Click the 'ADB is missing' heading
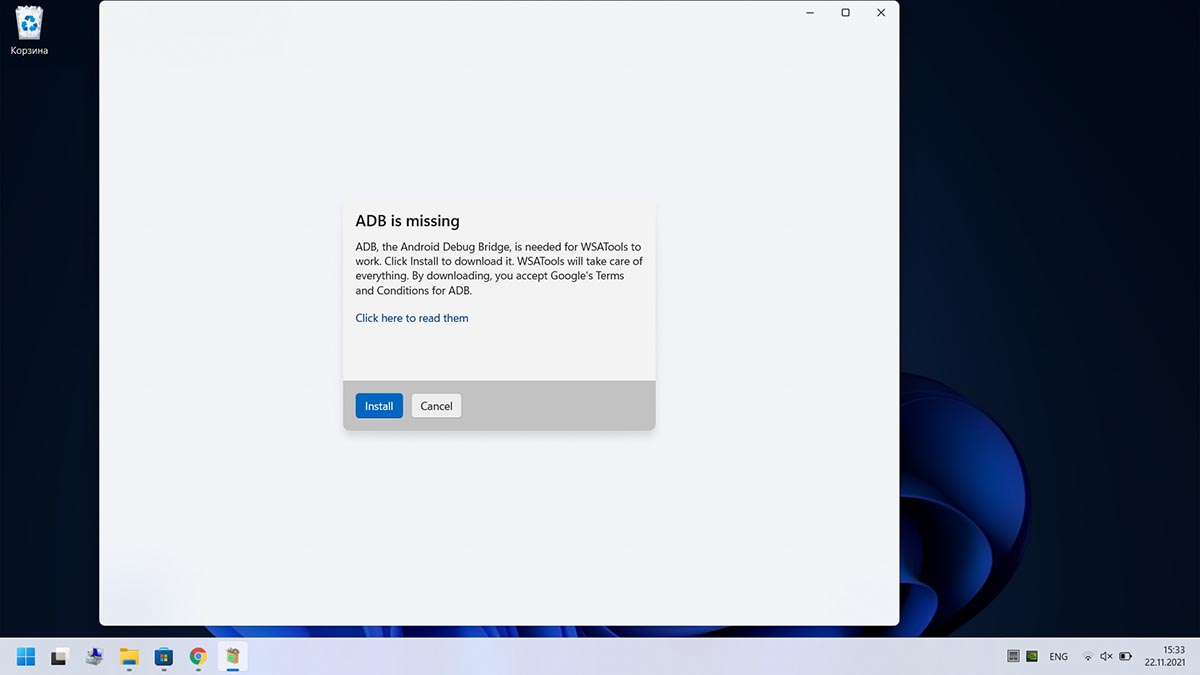Screen dimensions: 1200x675 coord(407,221)
